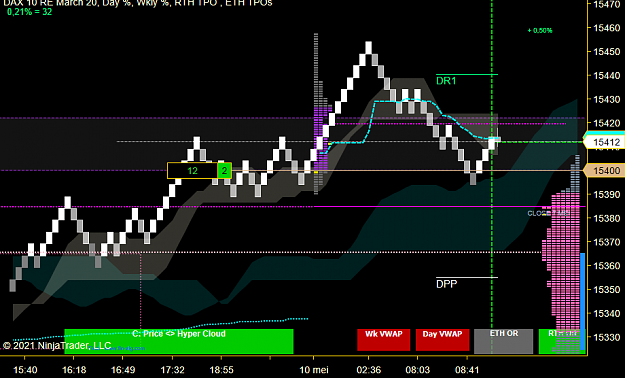
Task: Click the 15340 price axis label
Action: pos(607,313)
